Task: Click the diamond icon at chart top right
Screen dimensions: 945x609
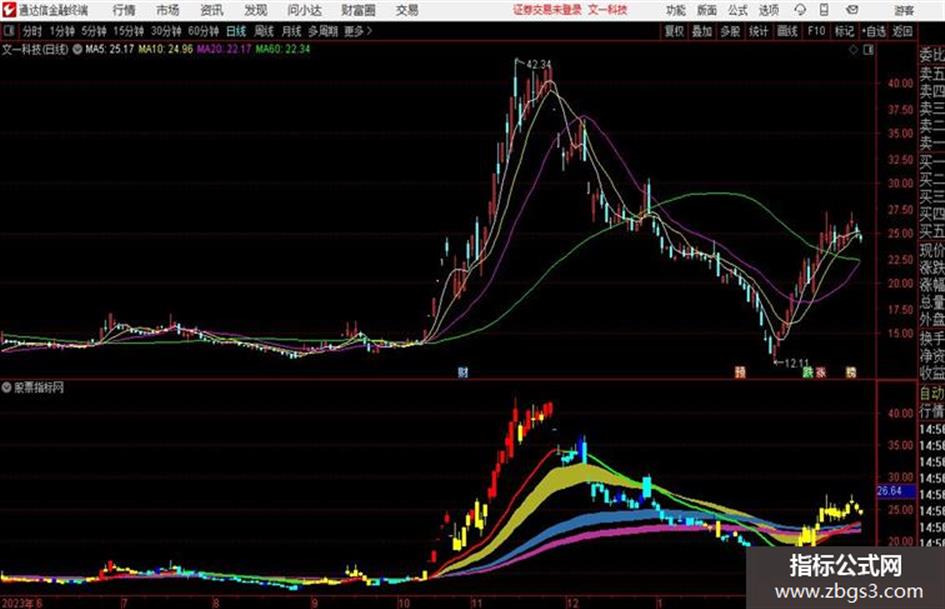Action: pyautogui.click(x=853, y=50)
